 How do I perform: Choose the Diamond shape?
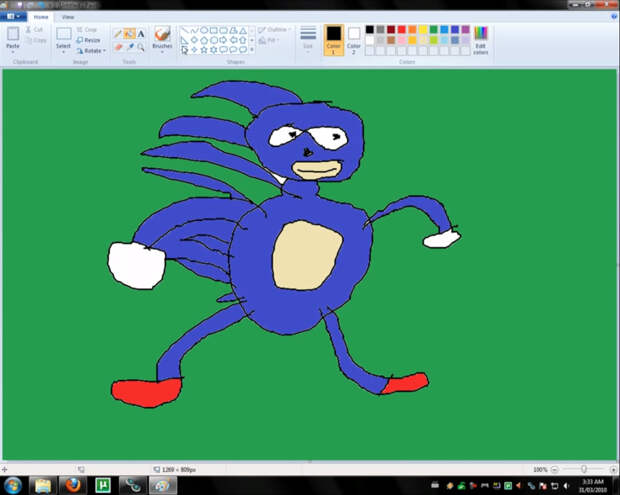click(194, 40)
